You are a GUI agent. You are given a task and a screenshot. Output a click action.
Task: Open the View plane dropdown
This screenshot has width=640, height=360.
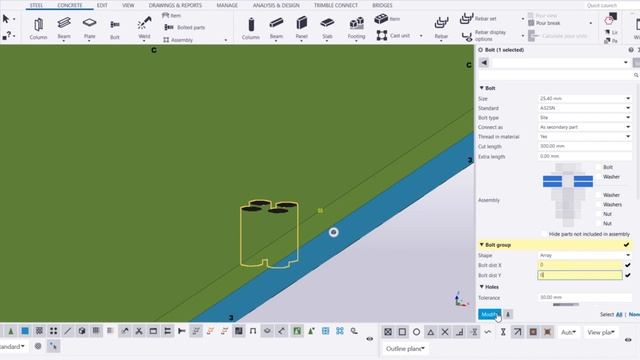click(601, 332)
